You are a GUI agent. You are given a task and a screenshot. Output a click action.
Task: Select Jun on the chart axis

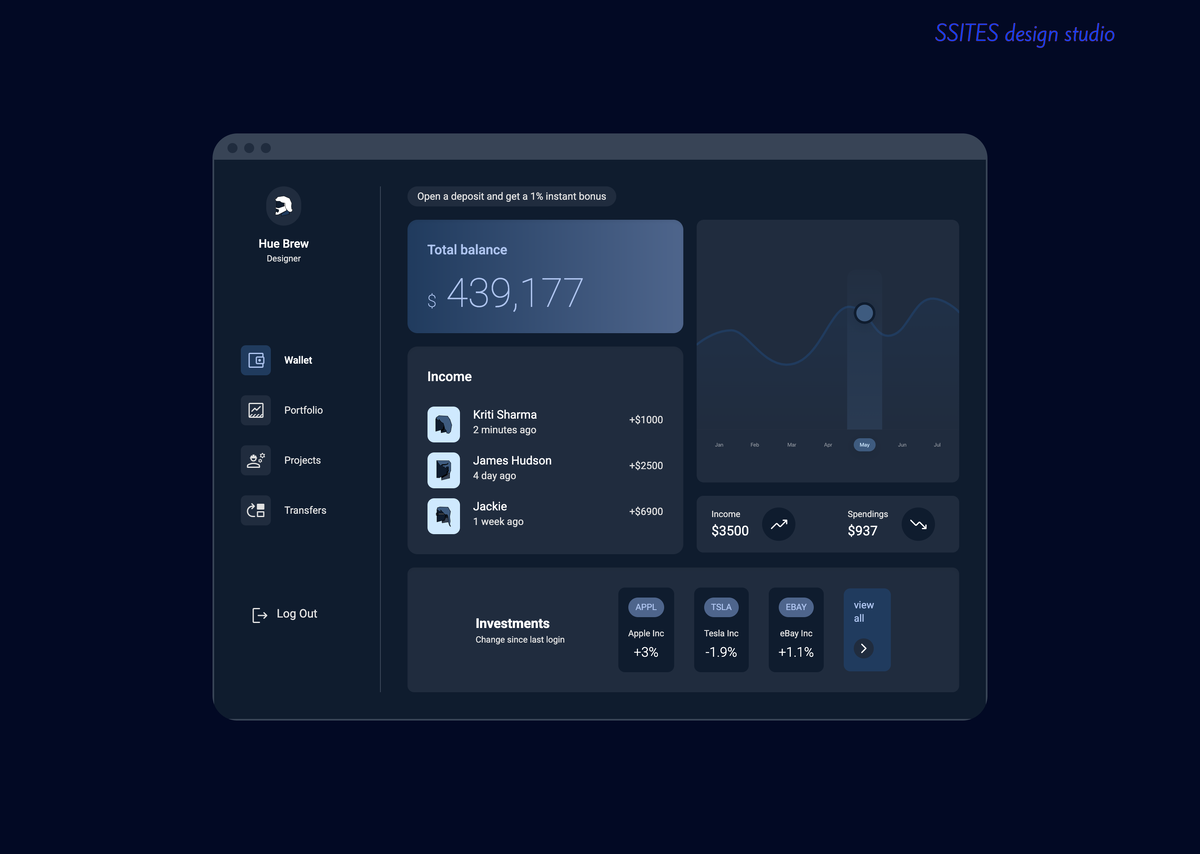point(902,445)
